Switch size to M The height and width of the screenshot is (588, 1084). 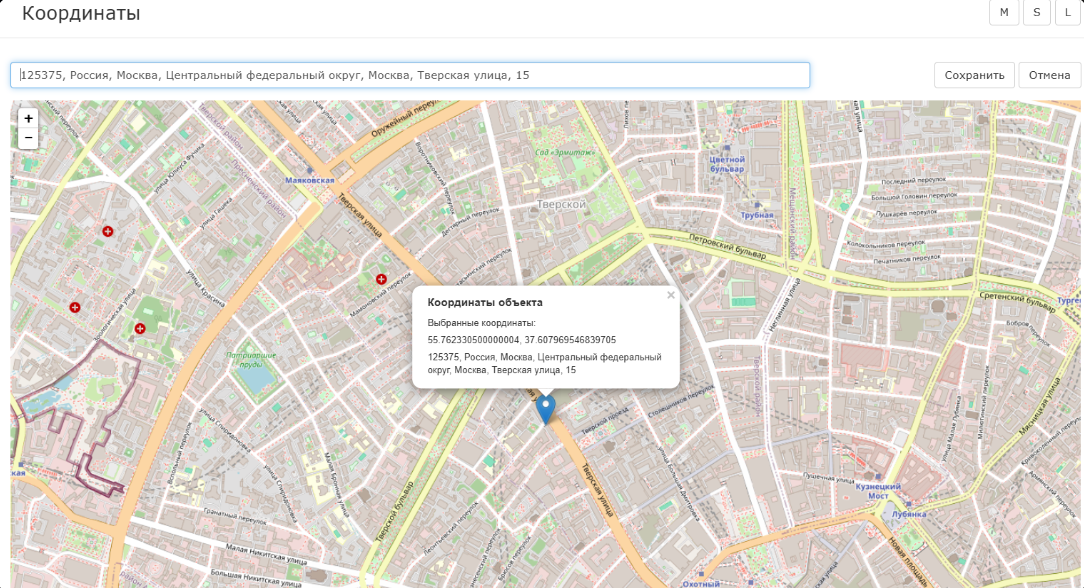click(x=1003, y=12)
